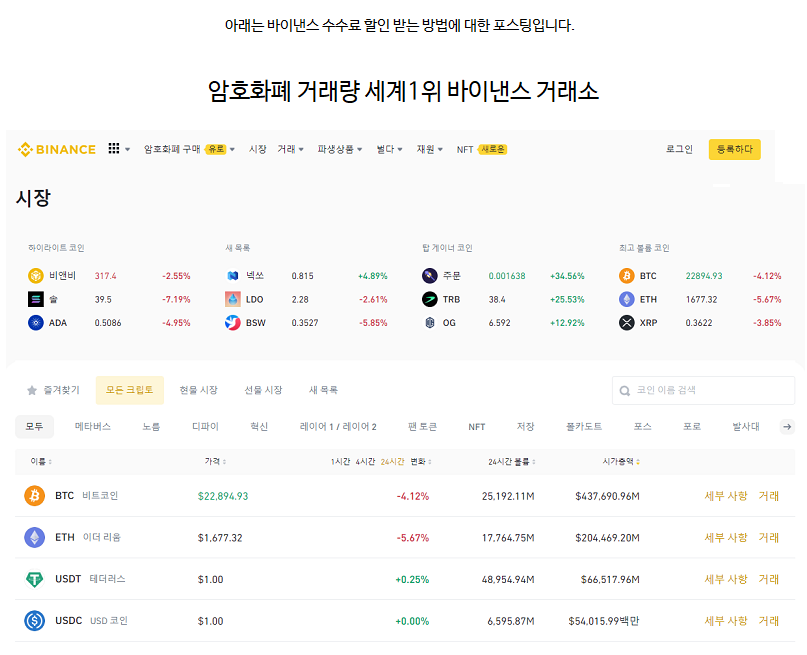The width and height of the screenshot is (807, 655).
Task: Switch to the 현물 시장 tab
Action: pos(198,390)
